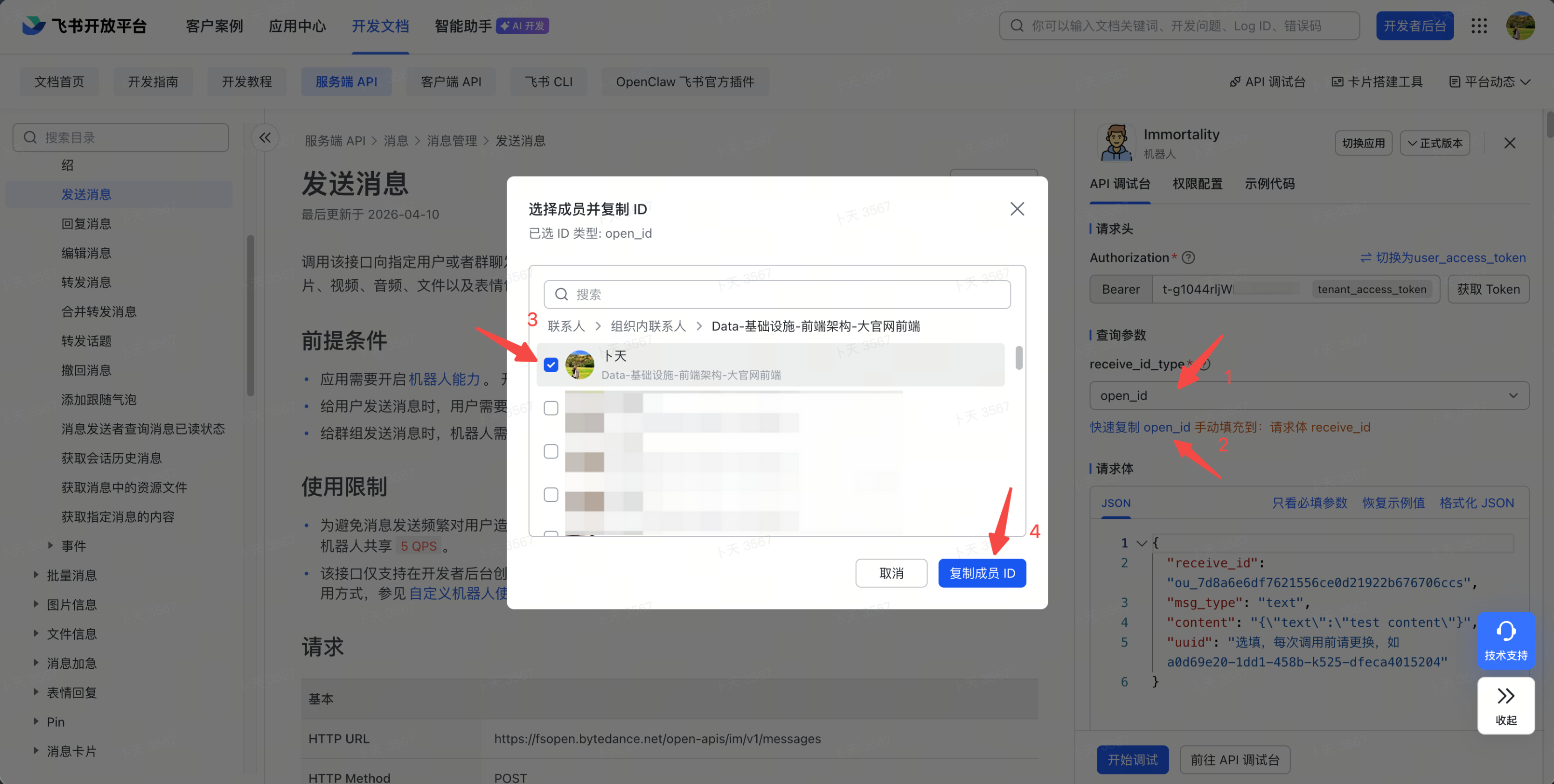Go to 客户案例 in top navigation
The height and width of the screenshot is (784, 1554).
click(x=214, y=26)
